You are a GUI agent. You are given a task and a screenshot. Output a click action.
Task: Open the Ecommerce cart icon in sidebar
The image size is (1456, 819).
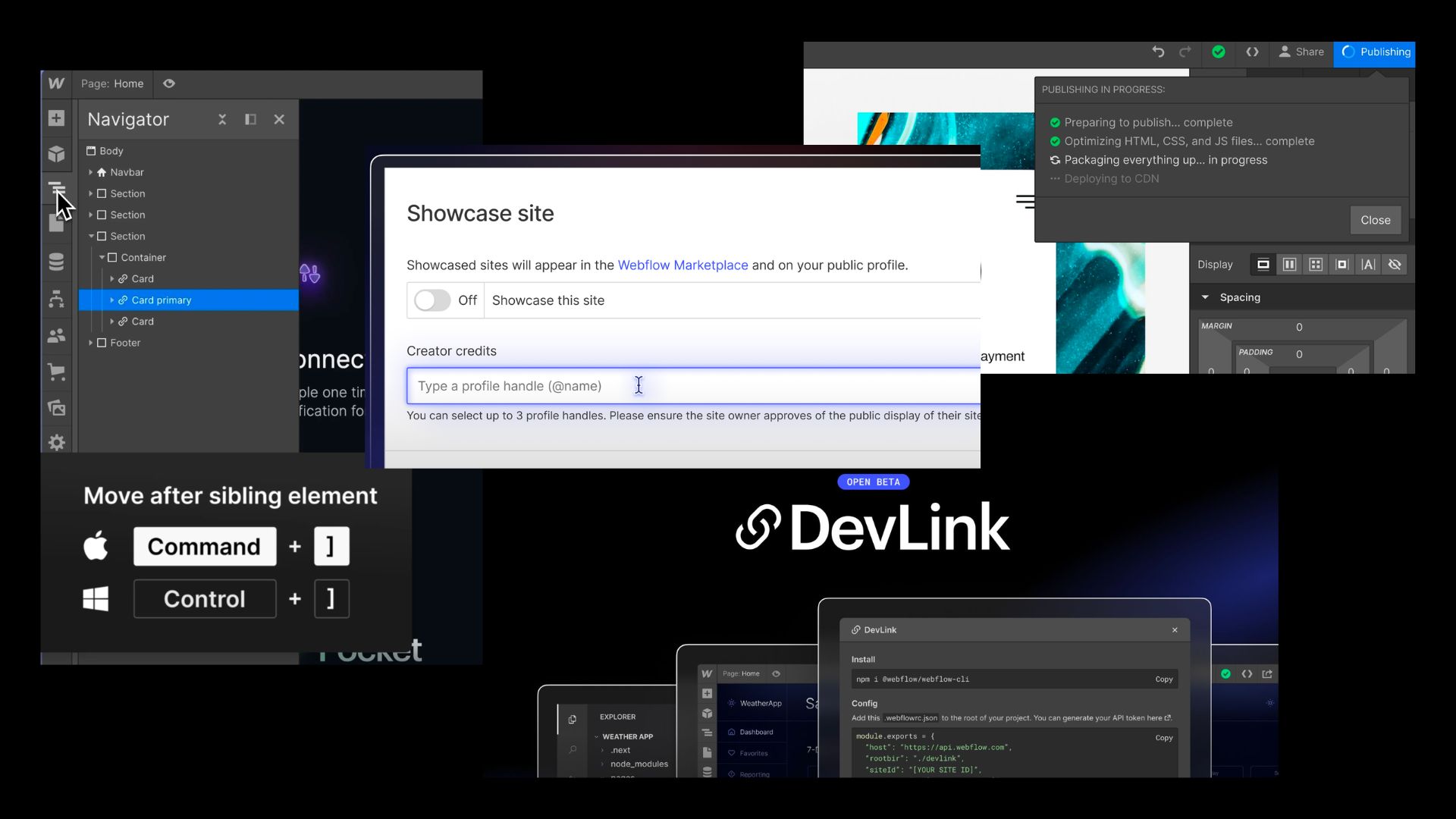[x=56, y=372]
